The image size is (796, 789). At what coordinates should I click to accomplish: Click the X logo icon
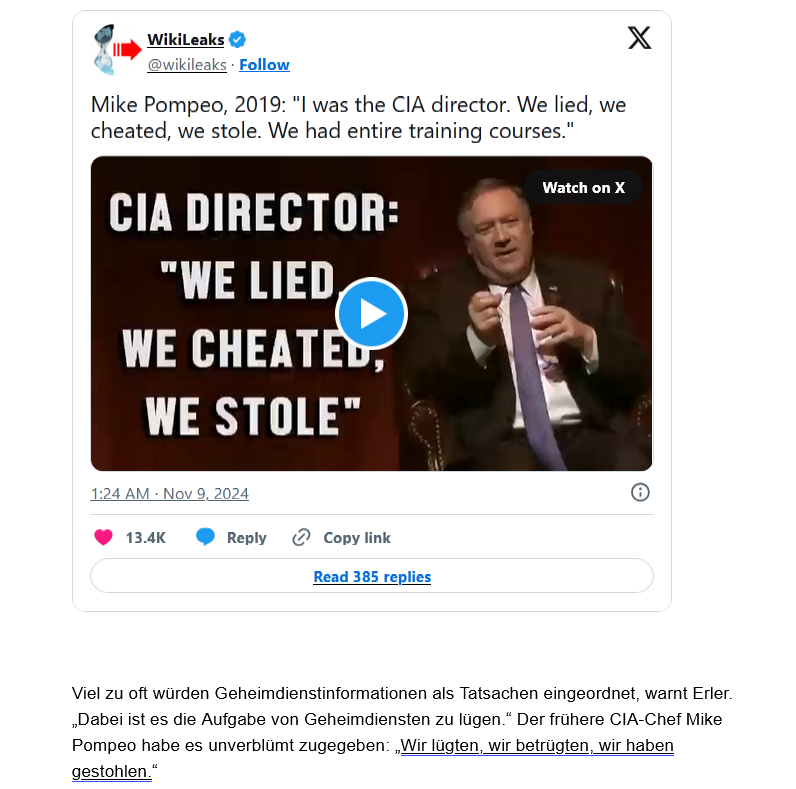point(639,38)
